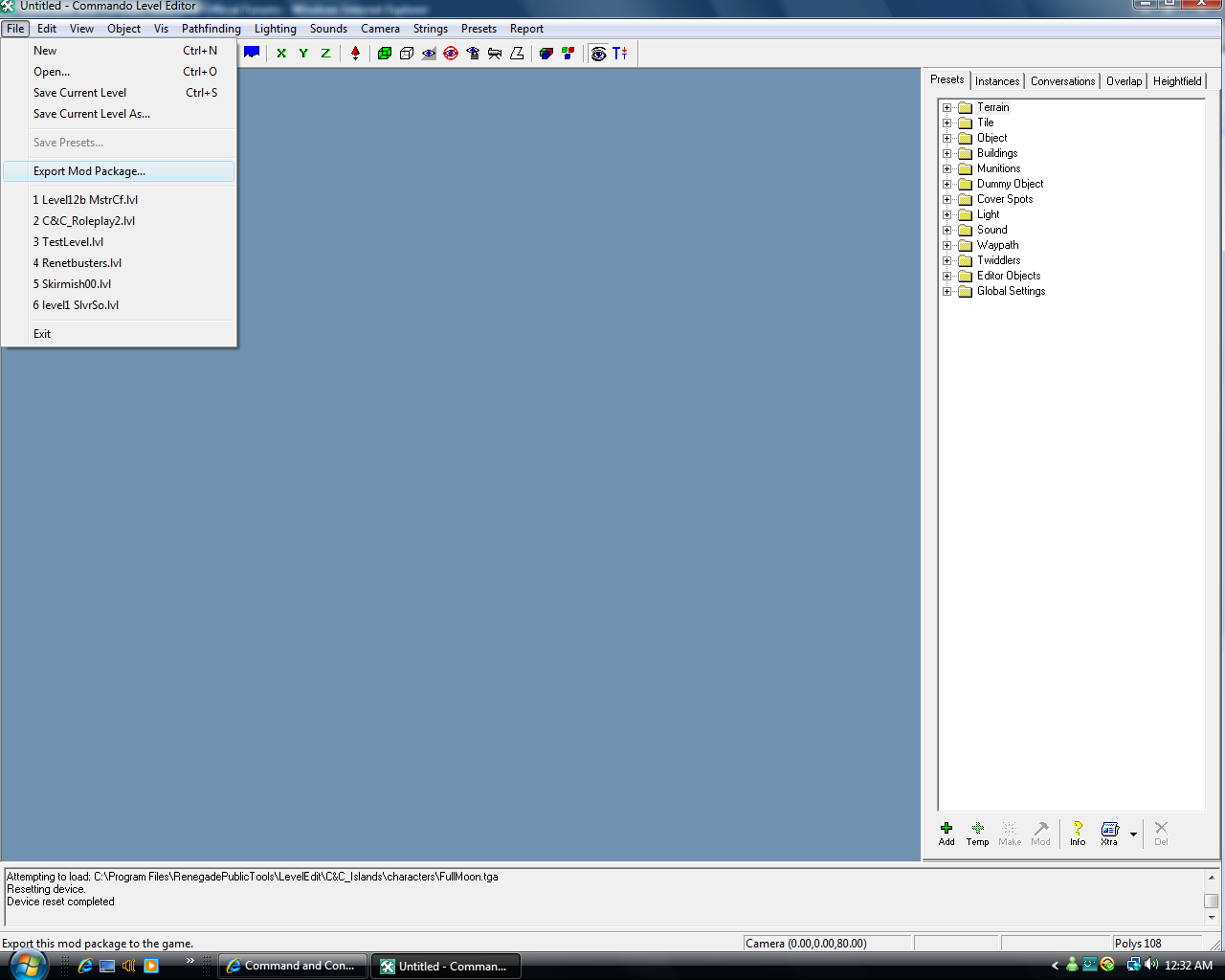1225x980 pixels.
Task: Click the green Z axis restrict icon
Action: tap(325, 54)
